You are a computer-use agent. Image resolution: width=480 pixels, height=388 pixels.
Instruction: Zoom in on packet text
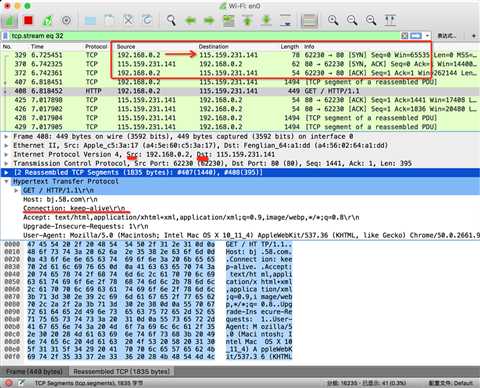tap(333, 21)
